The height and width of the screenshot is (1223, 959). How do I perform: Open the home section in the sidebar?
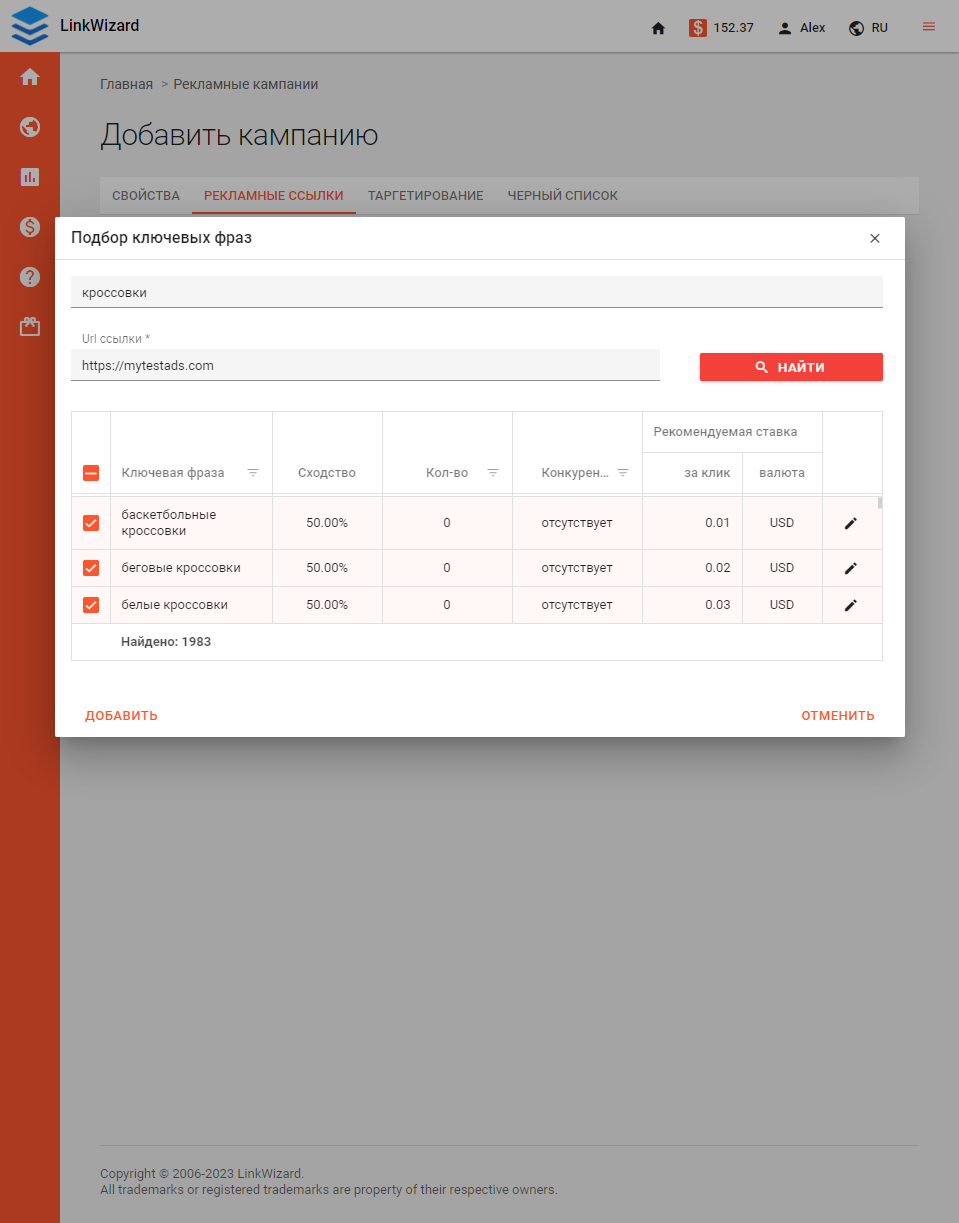point(29,76)
